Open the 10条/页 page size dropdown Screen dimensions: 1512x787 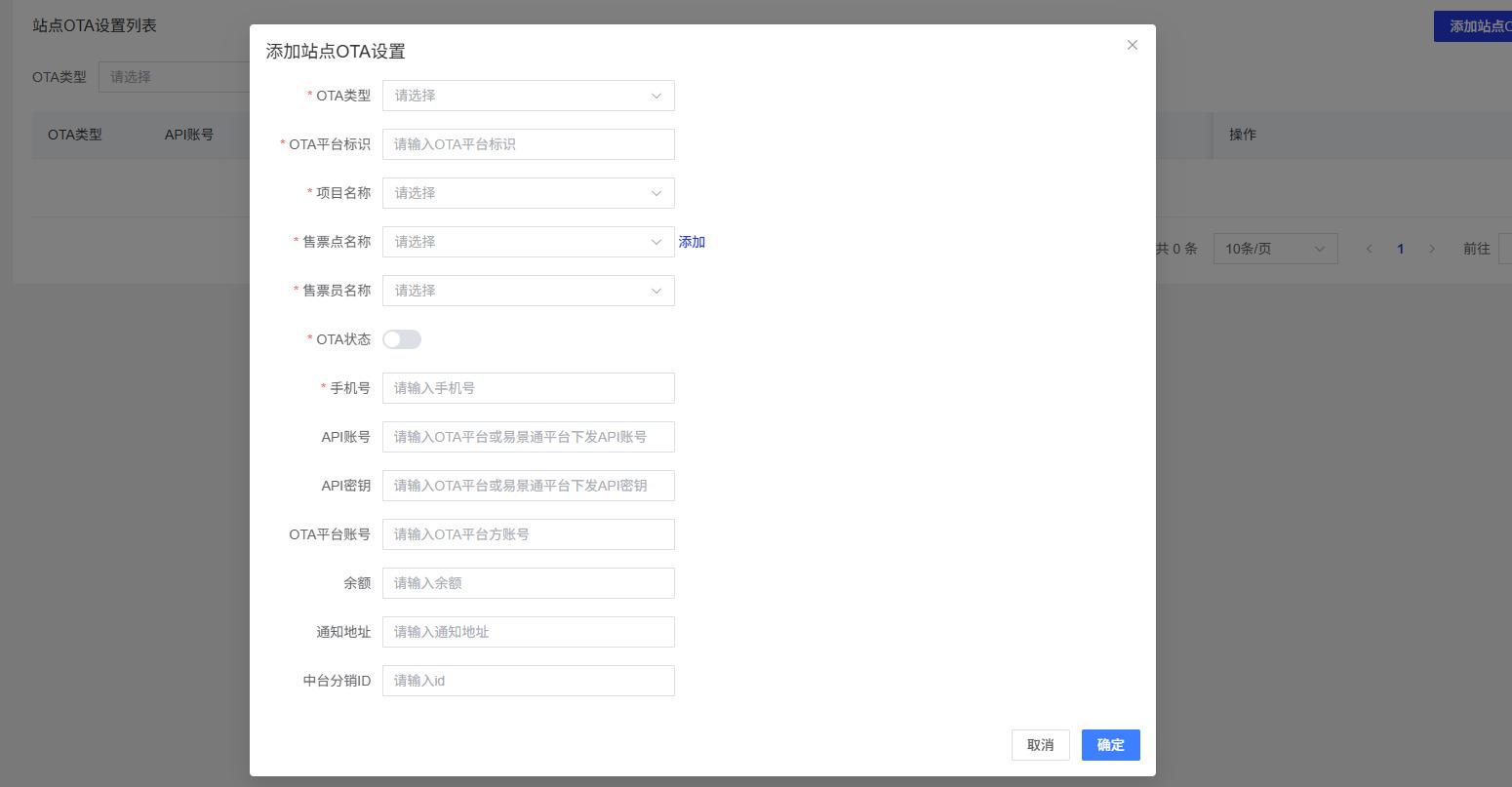coord(1275,249)
